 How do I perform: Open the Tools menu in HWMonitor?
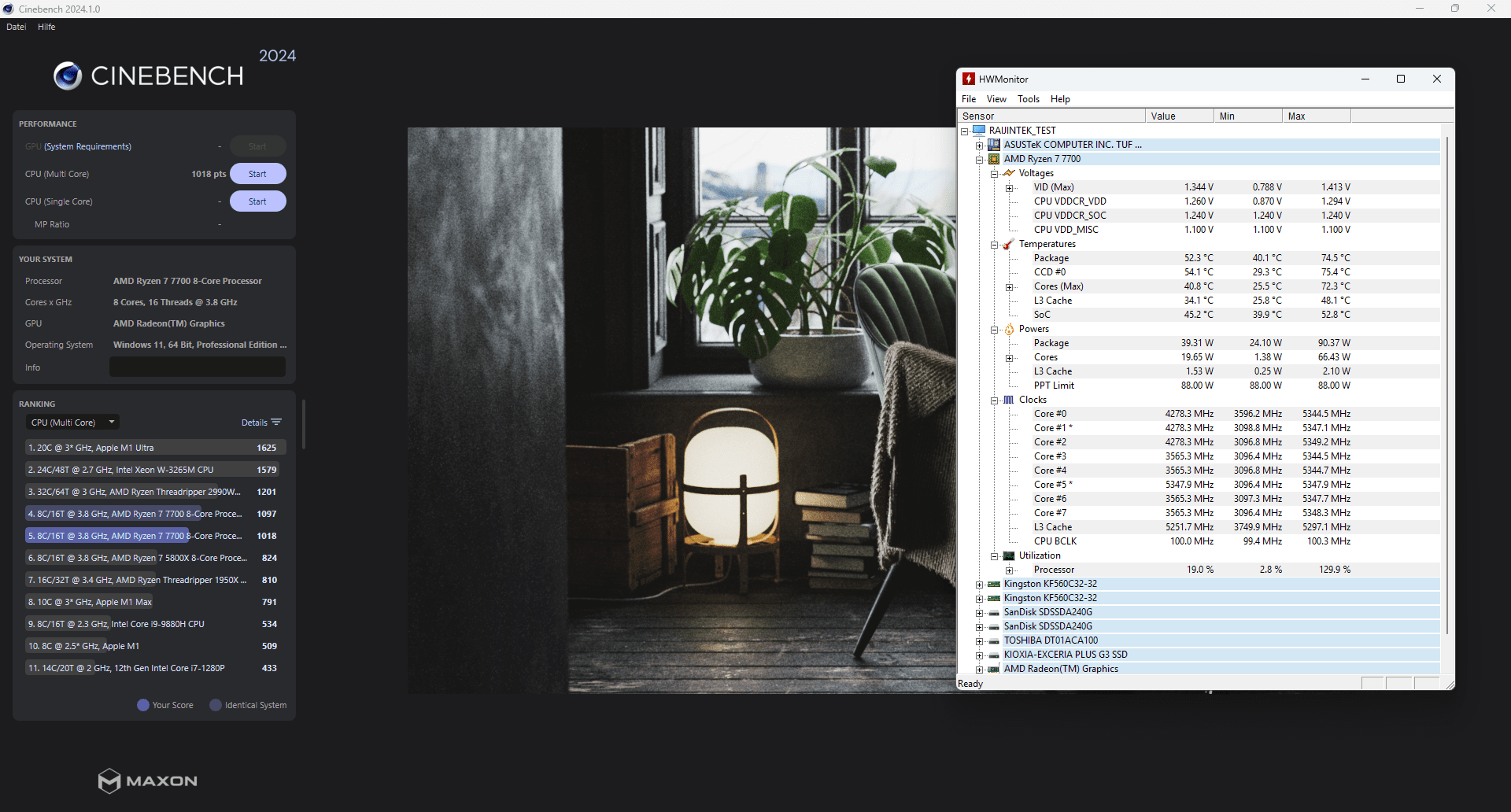point(1029,99)
